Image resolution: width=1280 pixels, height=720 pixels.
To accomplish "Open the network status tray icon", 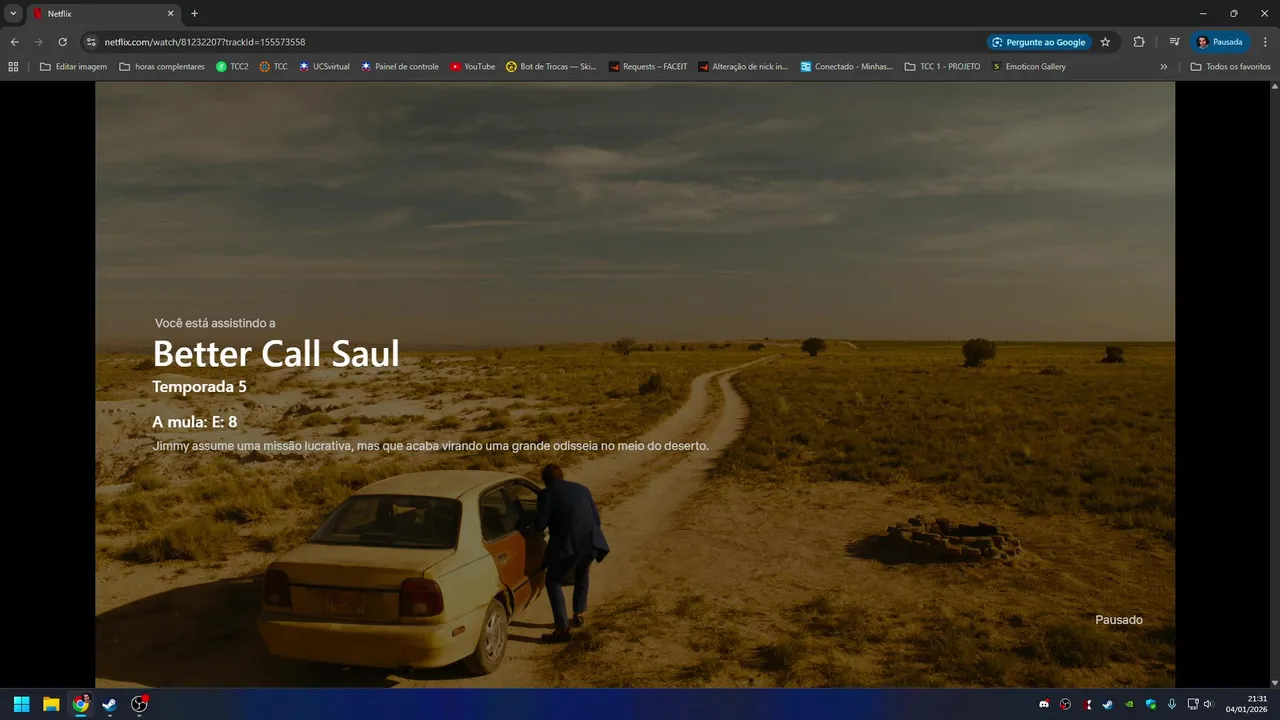I will pos(1193,704).
